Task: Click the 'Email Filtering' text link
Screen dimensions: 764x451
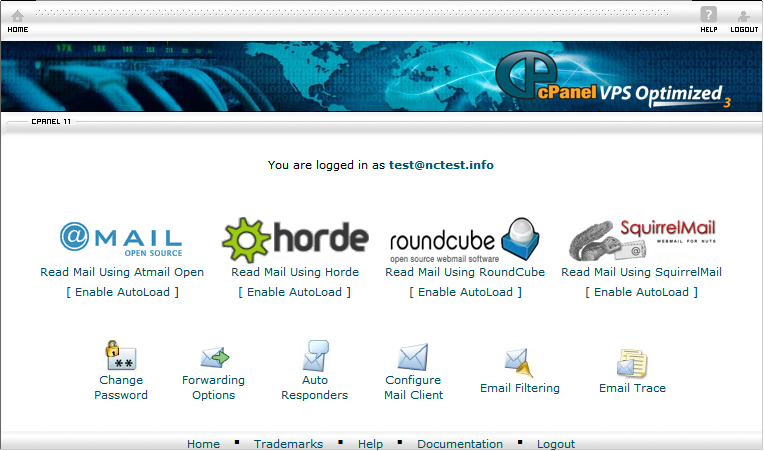Action: point(520,388)
